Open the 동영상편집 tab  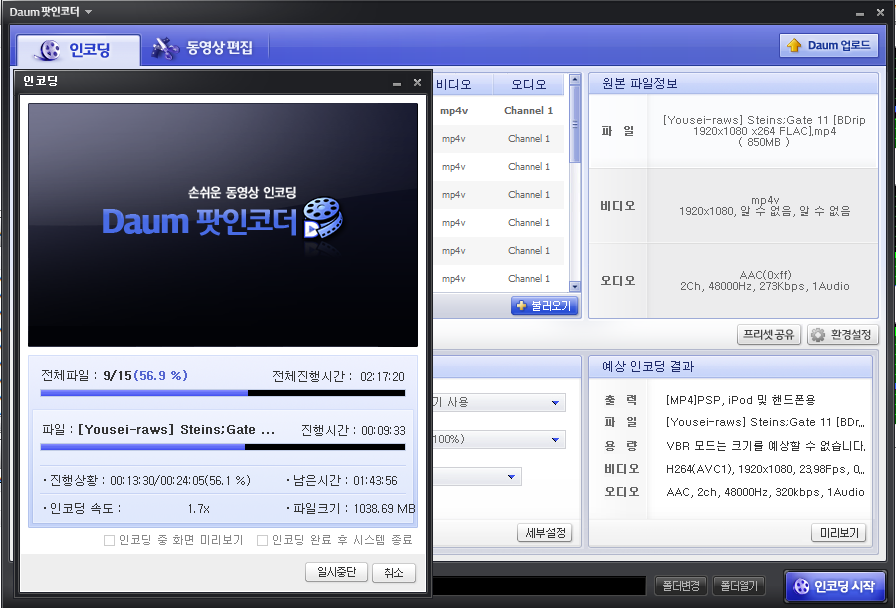[x=202, y=48]
